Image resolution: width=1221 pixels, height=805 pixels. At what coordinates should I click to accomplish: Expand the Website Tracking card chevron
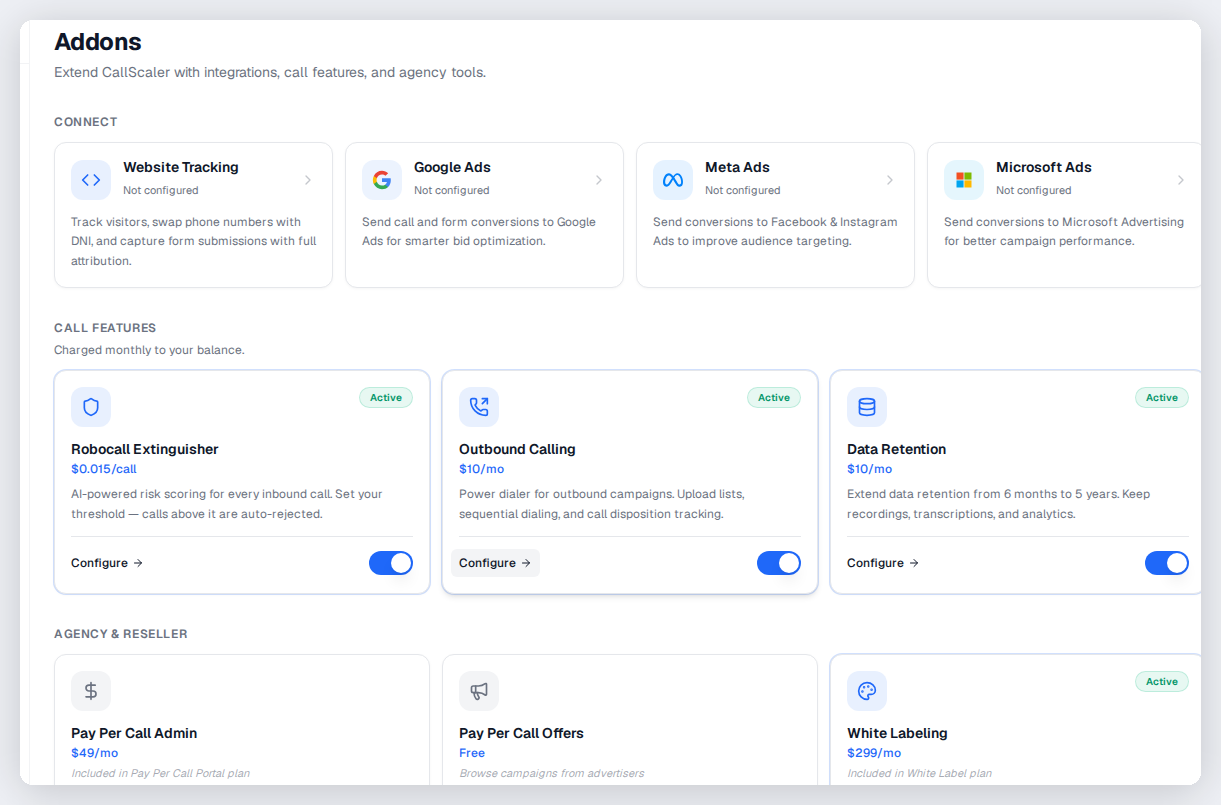tap(308, 180)
